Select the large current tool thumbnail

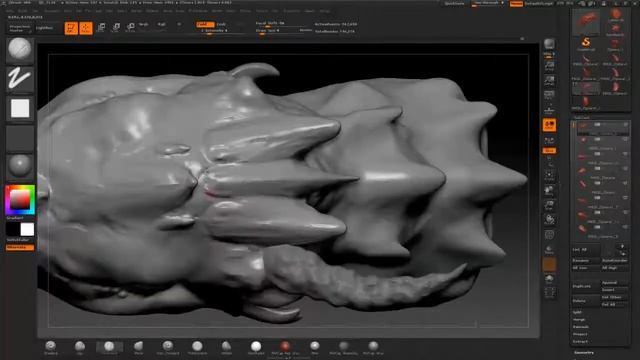coord(586,22)
